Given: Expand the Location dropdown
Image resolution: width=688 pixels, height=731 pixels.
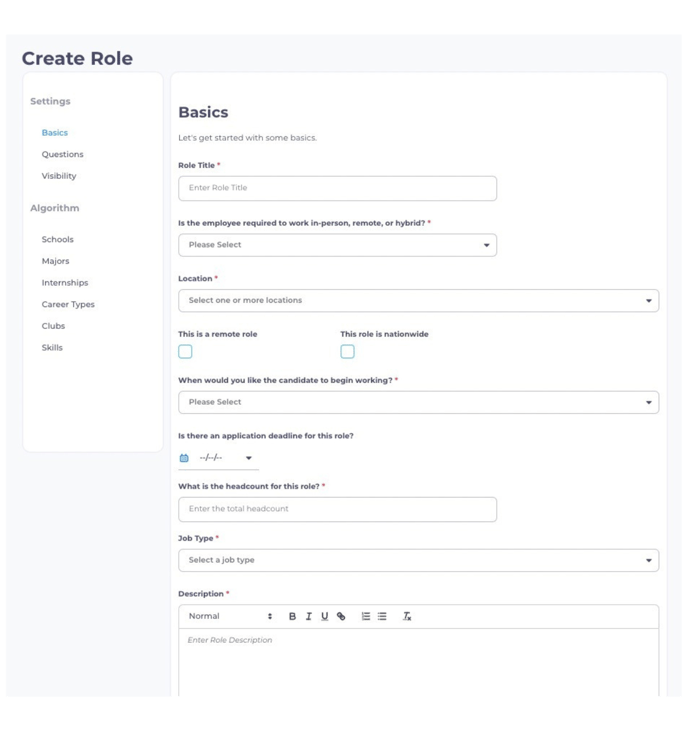Looking at the screenshot, I should tap(418, 300).
